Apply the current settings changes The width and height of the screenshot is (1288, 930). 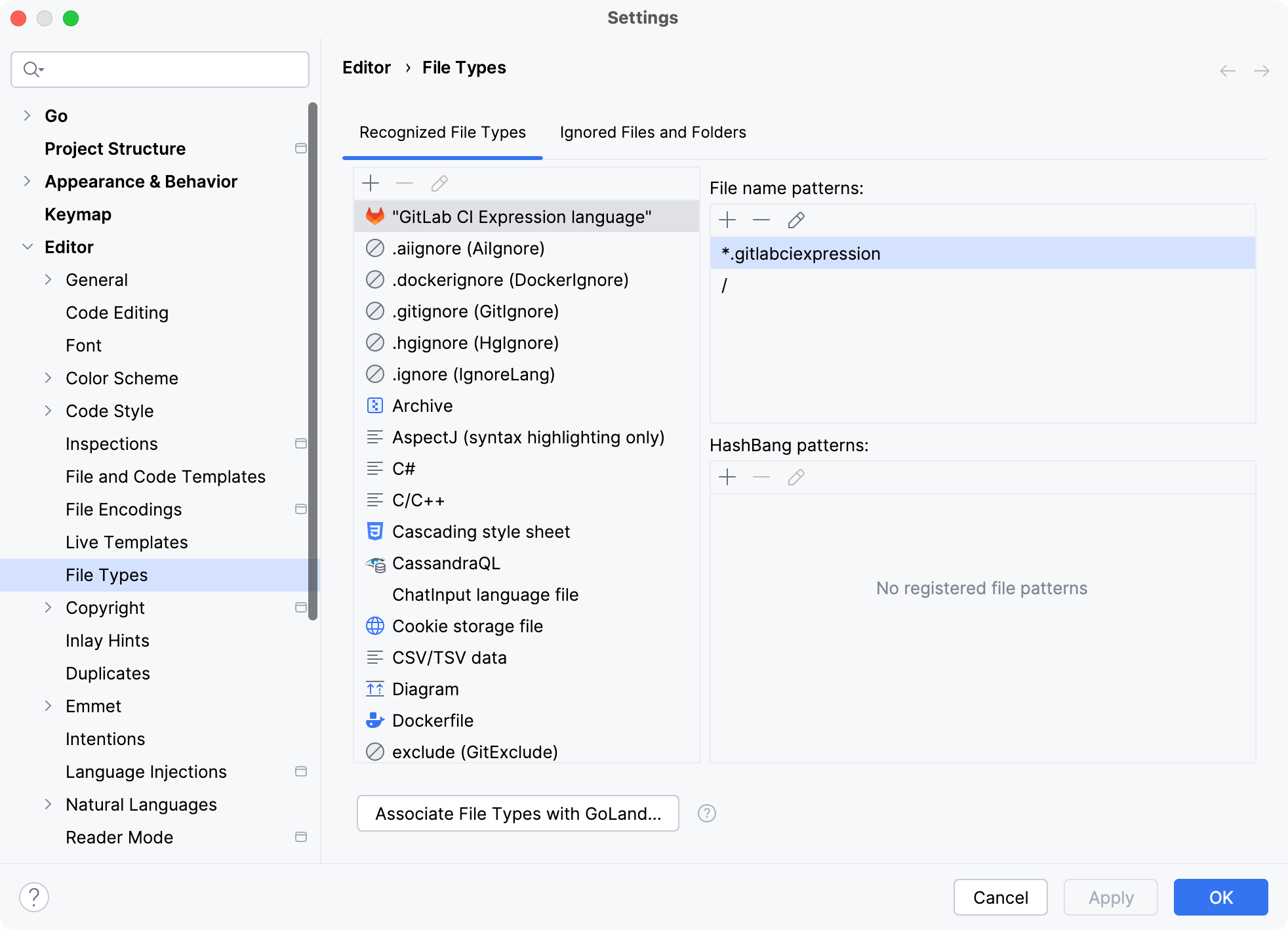point(1110,897)
